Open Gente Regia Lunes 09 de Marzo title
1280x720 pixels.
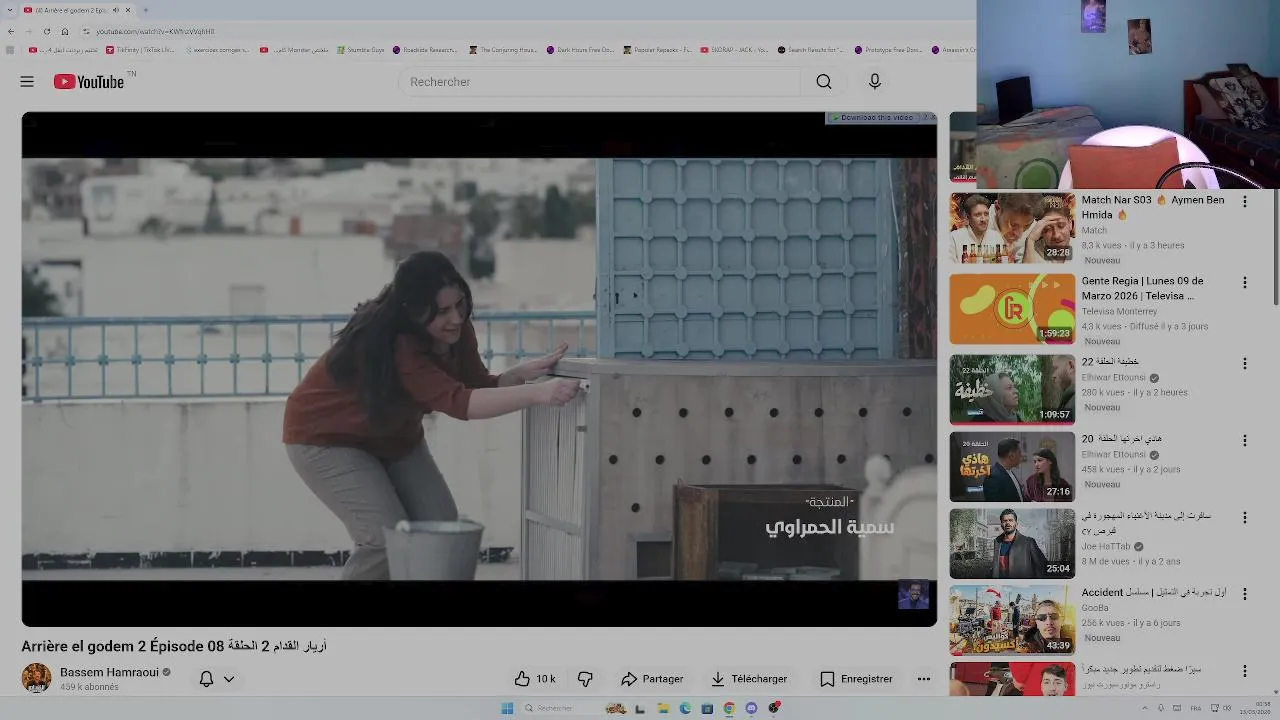1142,288
